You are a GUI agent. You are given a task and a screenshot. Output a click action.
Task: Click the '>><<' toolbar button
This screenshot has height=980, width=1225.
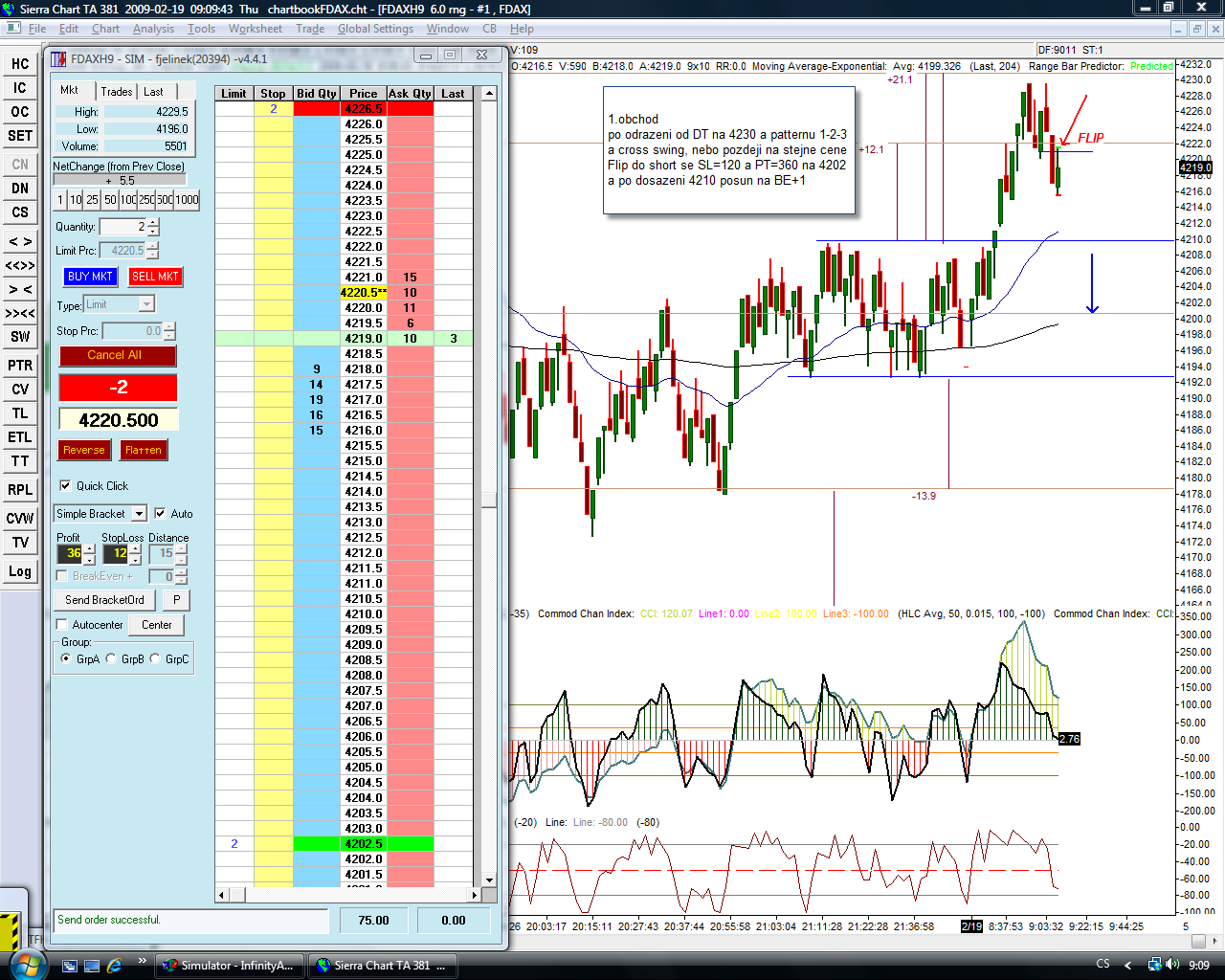pyautogui.click(x=20, y=313)
